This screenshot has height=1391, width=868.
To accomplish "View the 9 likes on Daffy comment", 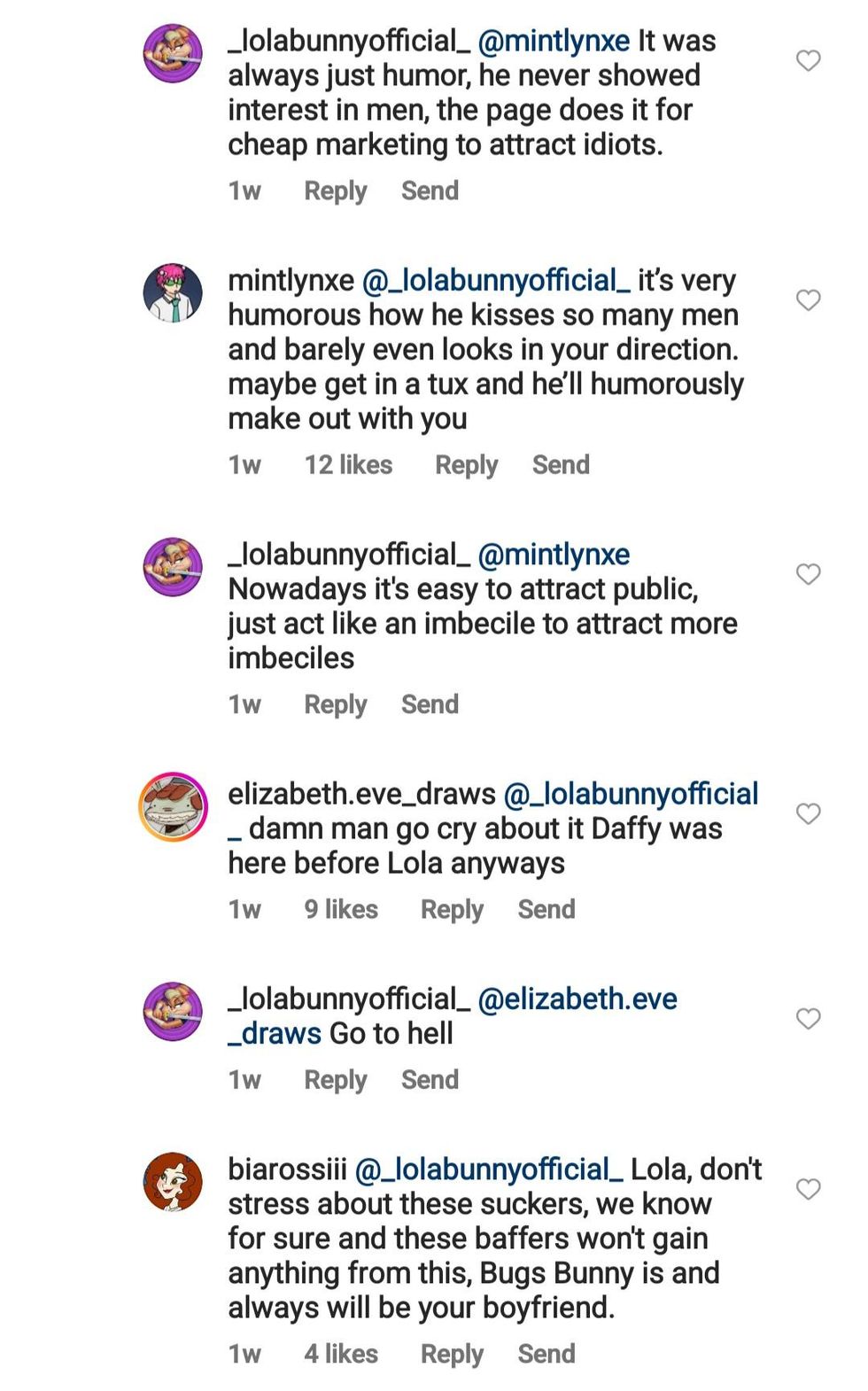I will tap(341, 910).
